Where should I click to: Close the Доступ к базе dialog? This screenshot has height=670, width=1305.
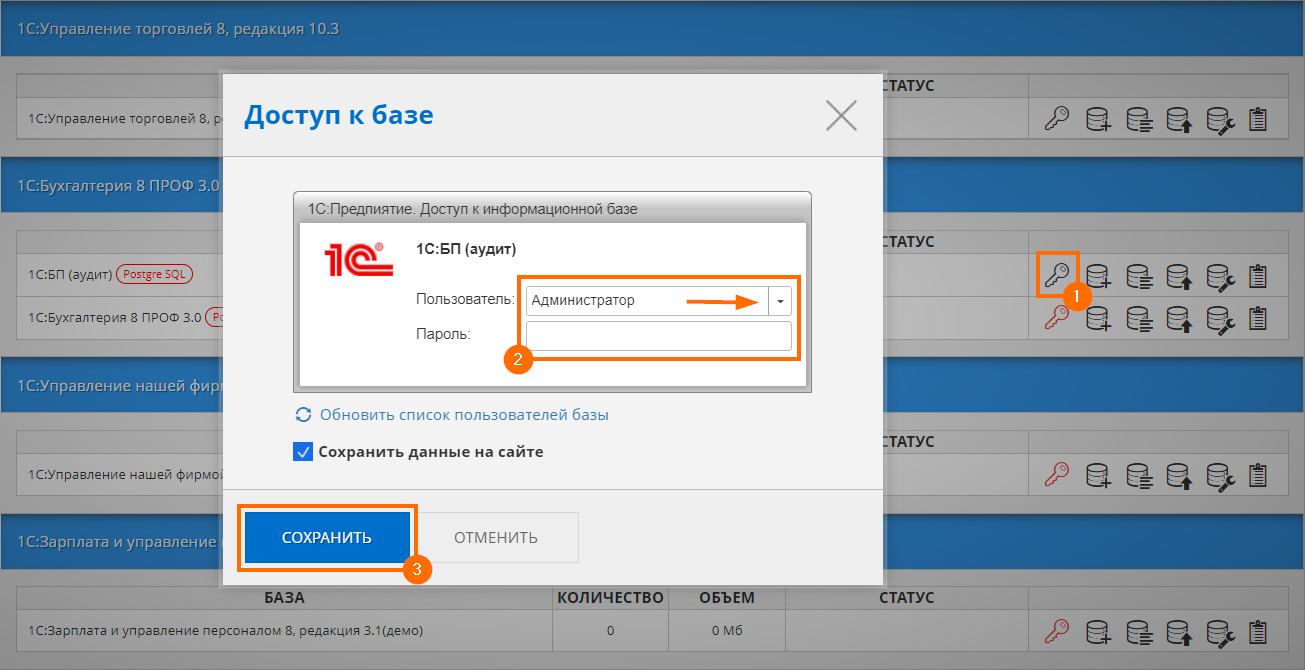click(x=841, y=116)
